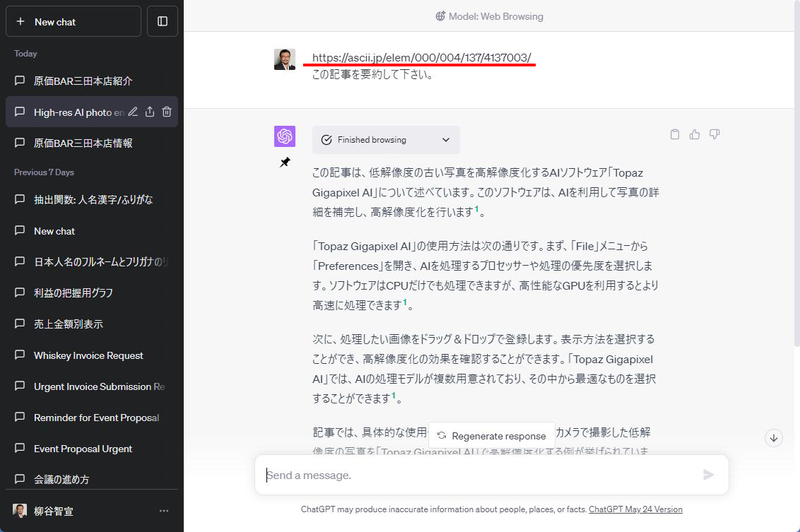This screenshot has height=532, width=800.
Task: Jump to bottom with down arrow button
Action: click(773, 438)
